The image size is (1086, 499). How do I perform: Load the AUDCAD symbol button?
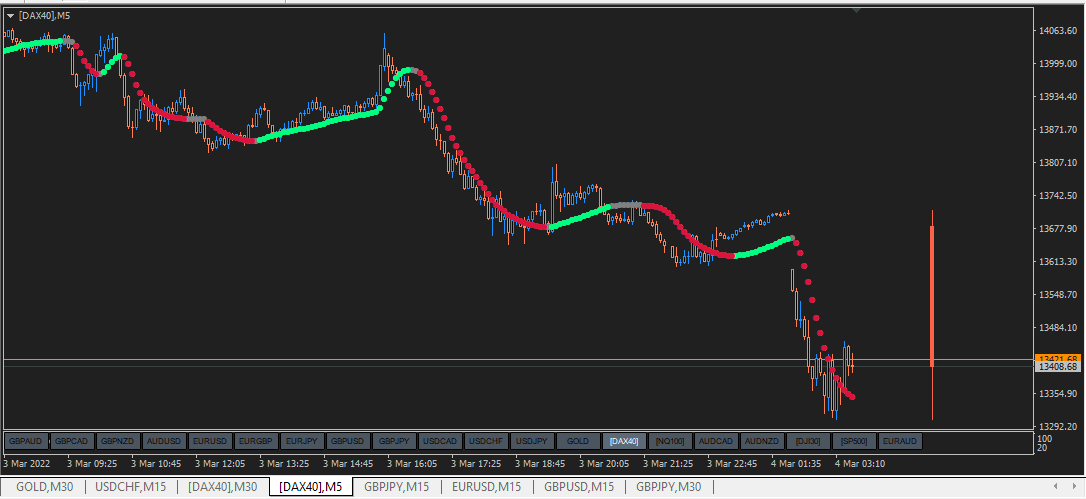click(x=716, y=441)
